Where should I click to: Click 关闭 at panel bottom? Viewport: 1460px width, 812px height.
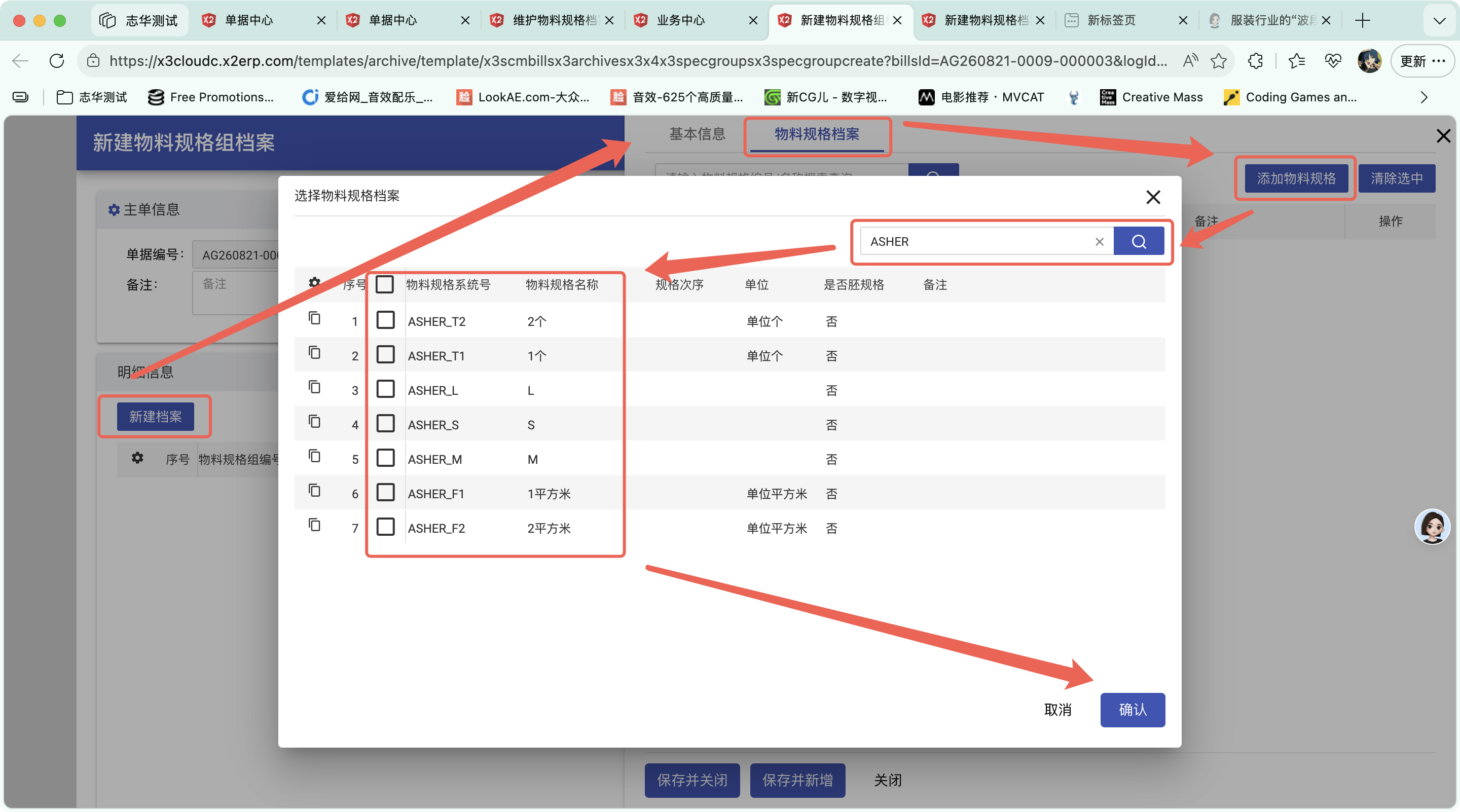click(888, 780)
